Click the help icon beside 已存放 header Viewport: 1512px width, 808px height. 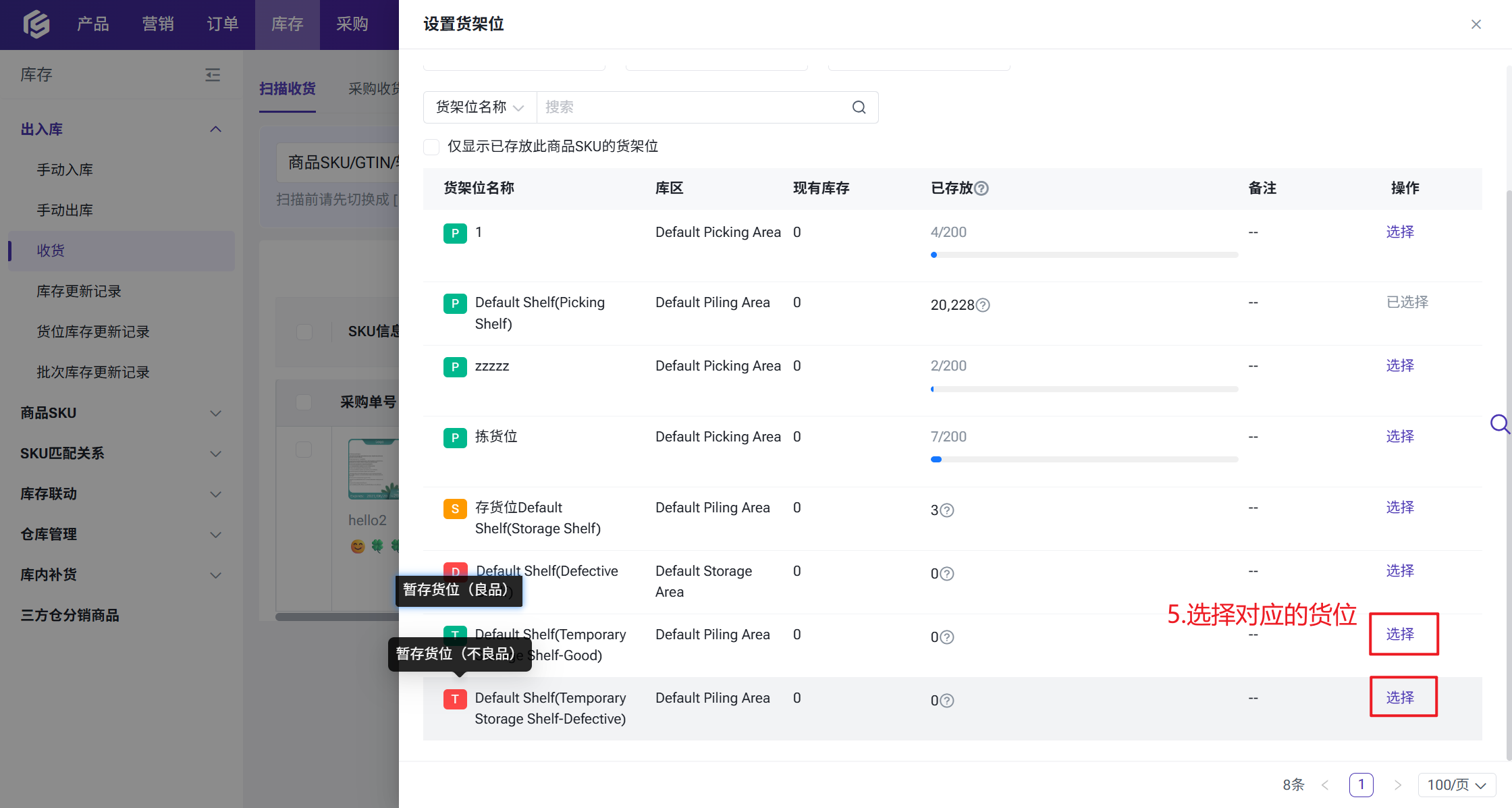click(x=982, y=188)
